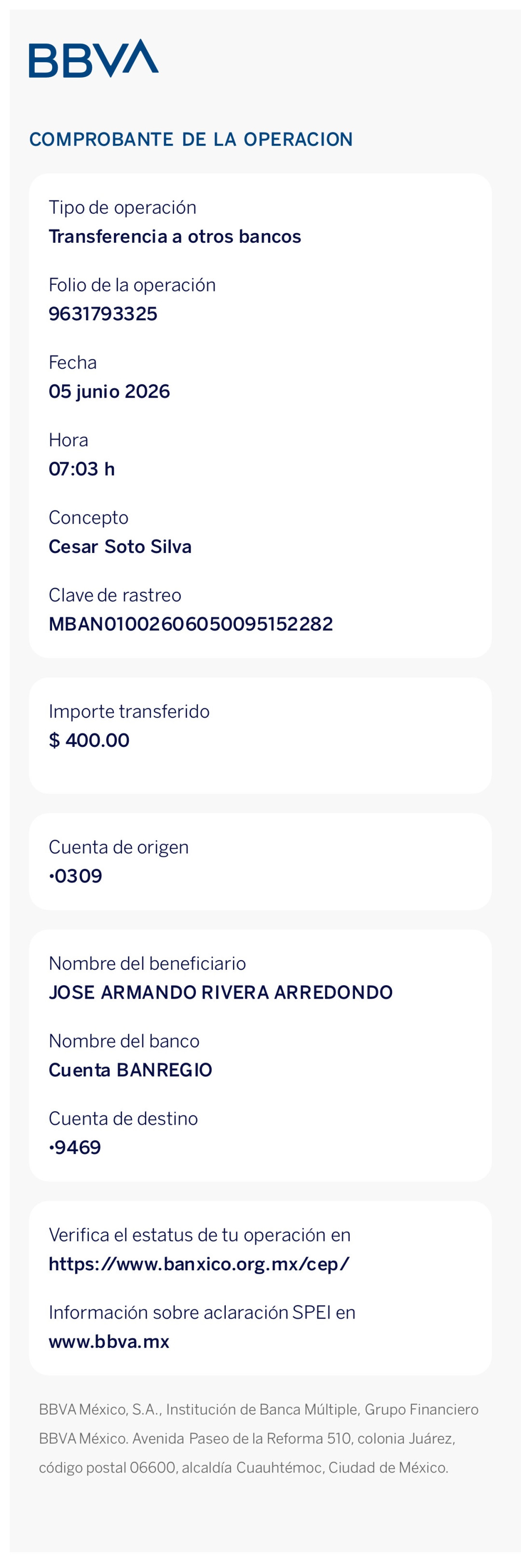Click Transferencia a otros bancos text
Viewport: 521px width, 1568px height.
pyautogui.click(x=175, y=236)
